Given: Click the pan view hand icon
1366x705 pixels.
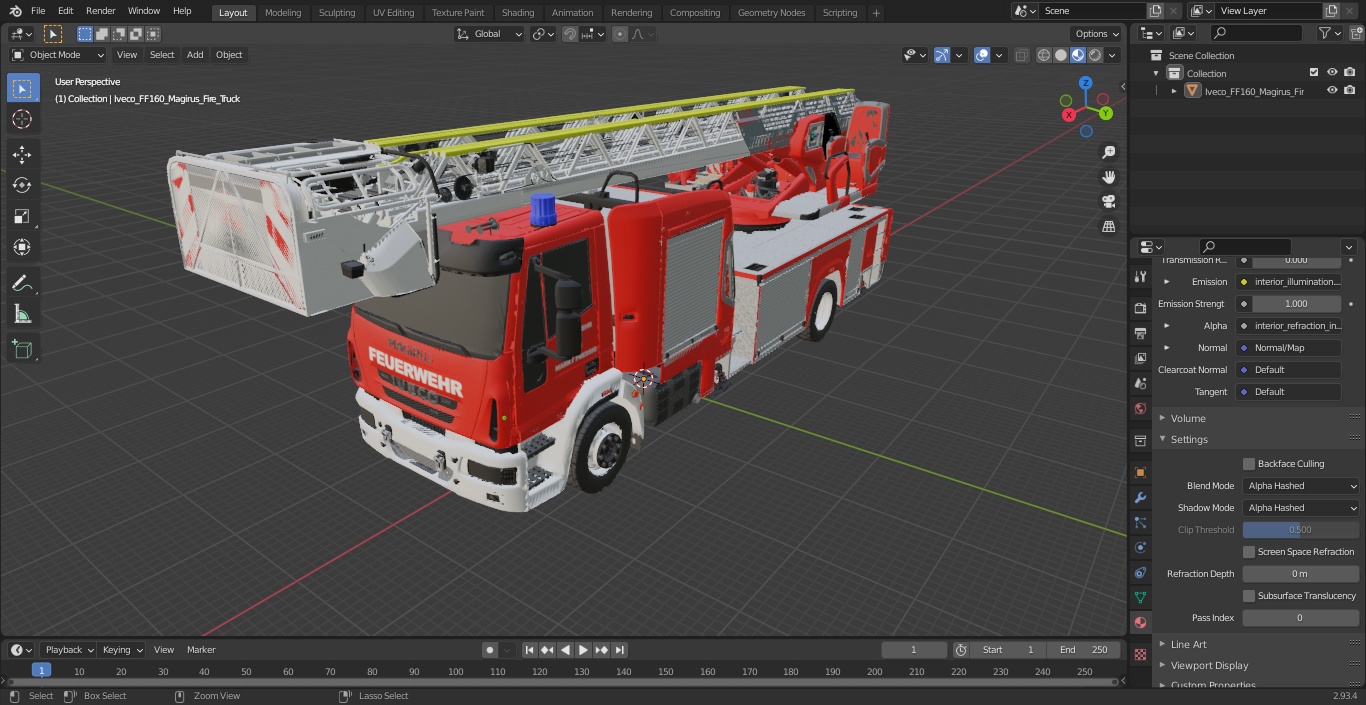Looking at the screenshot, I should tap(1109, 177).
